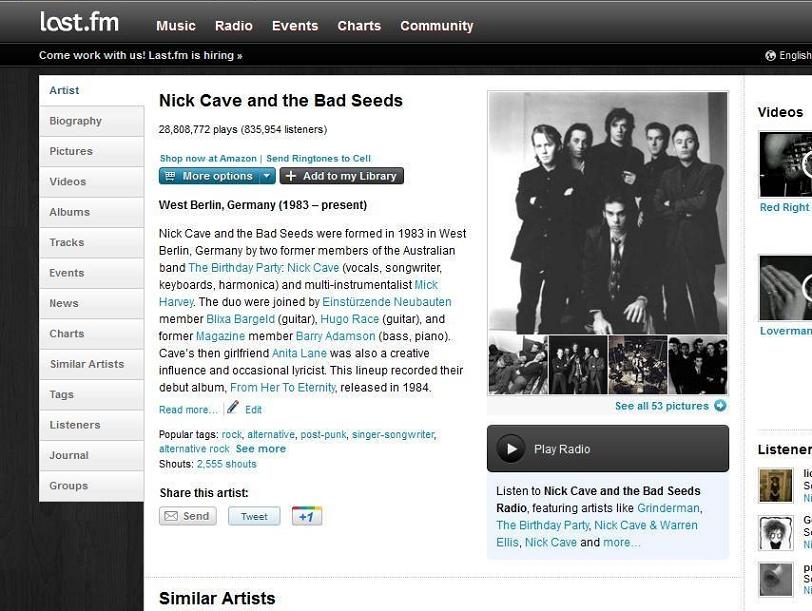Screen dimensions: 812x611
Task: Open the fourth small picture thumbnail
Action: (698, 365)
